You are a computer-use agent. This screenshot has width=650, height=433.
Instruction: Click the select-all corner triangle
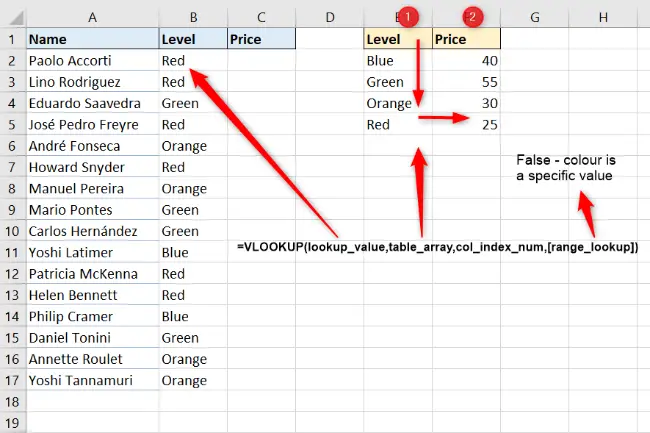point(17,18)
